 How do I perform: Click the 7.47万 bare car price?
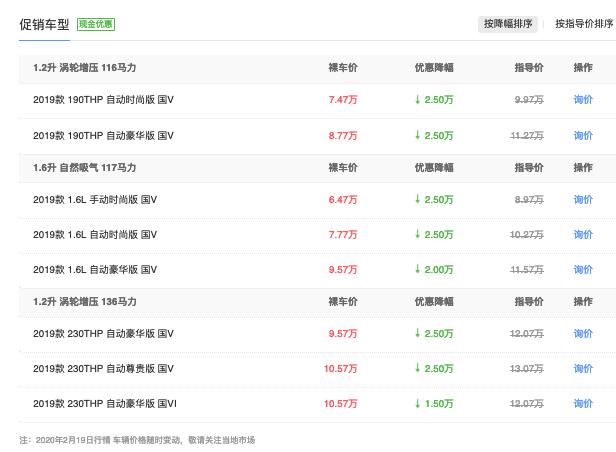pyautogui.click(x=343, y=100)
